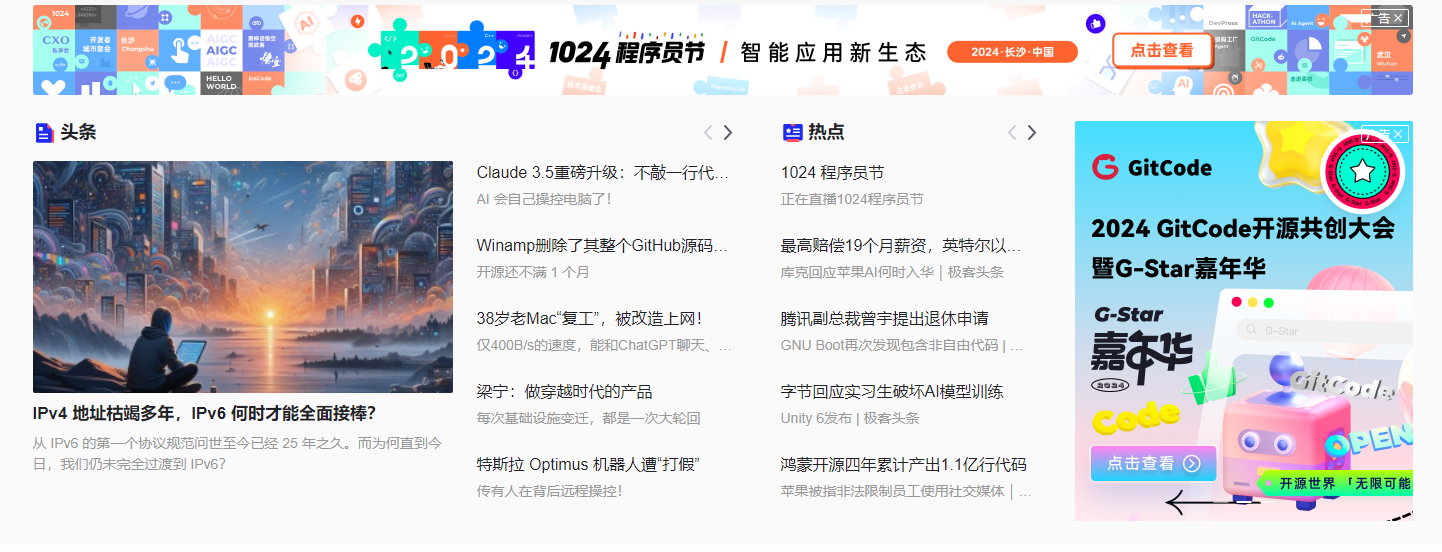Image resolution: width=1442 pixels, height=552 pixels.
Task: Click subtitle 传有人在背后远程操控
Action: coord(550,491)
